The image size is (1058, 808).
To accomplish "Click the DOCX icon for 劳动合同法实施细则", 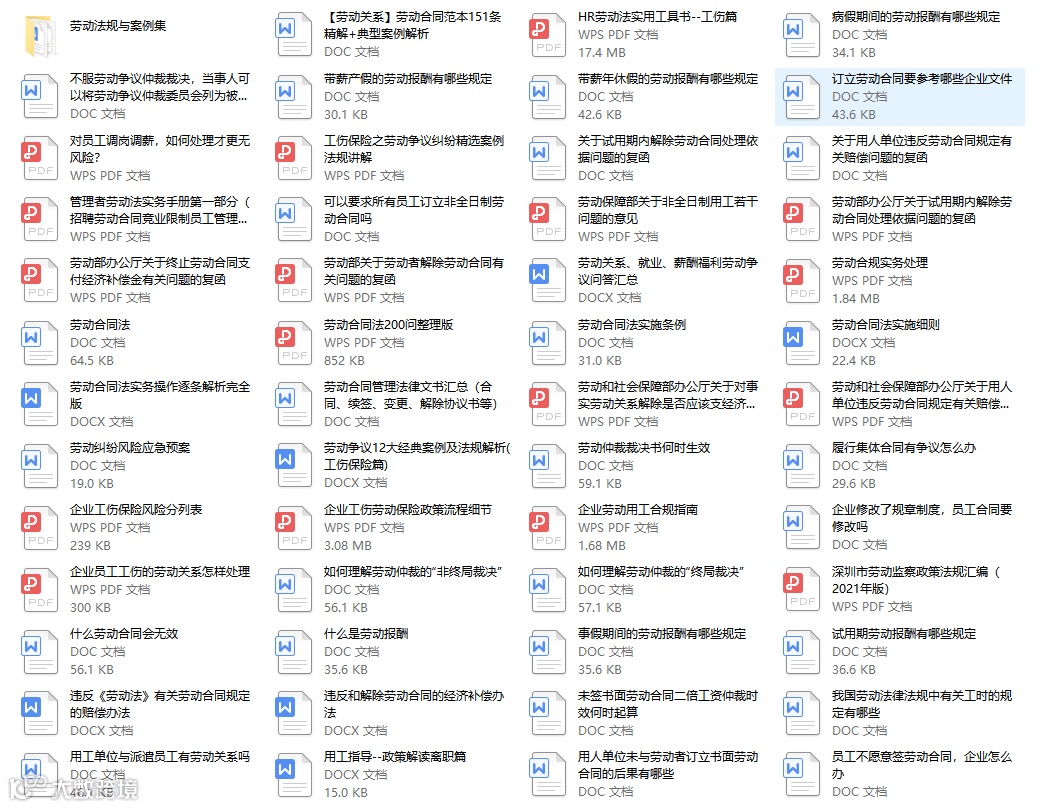I will click(x=802, y=343).
